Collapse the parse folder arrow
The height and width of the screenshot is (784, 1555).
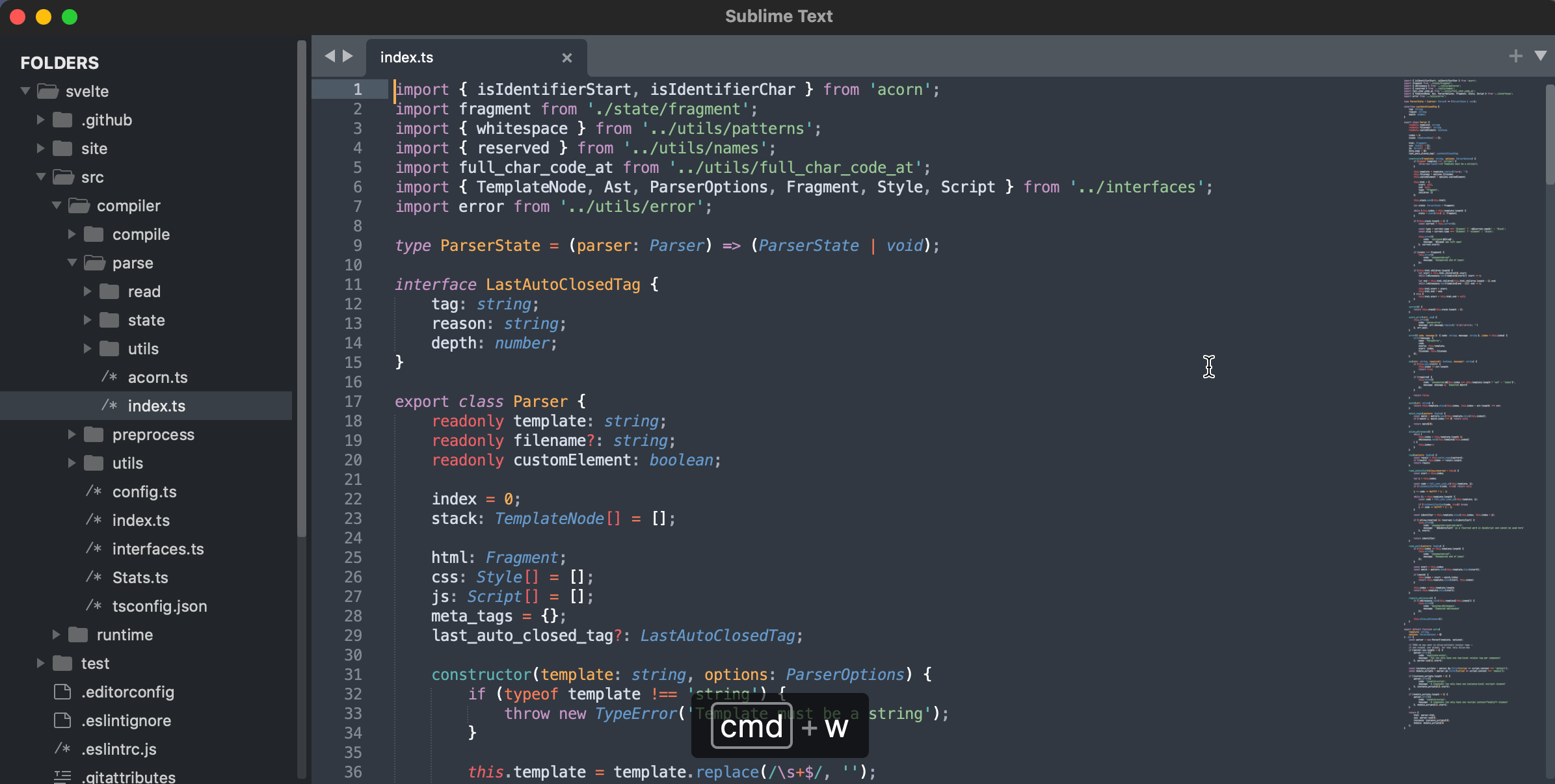click(x=72, y=263)
